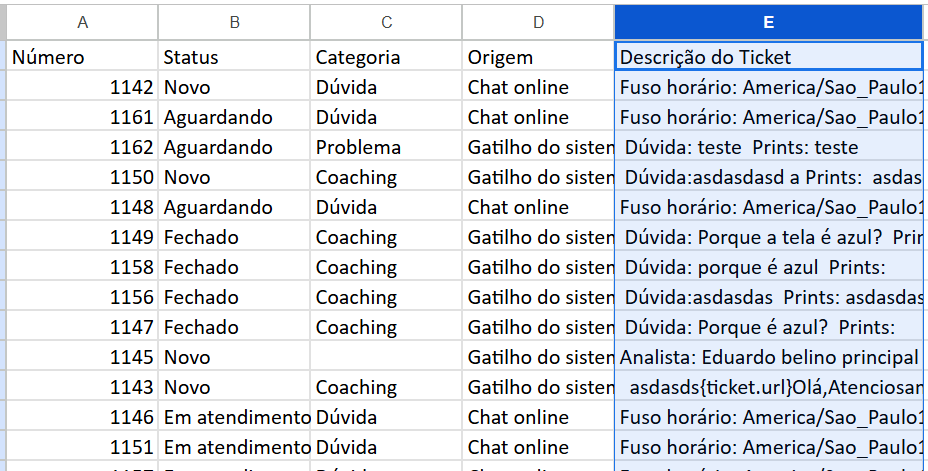Select the Origem header cell
Image resolution: width=928 pixels, height=471 pixels.
tap(539, 57)
